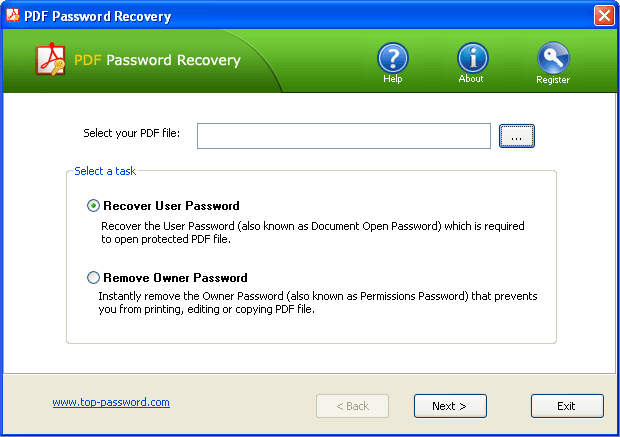Click the "Register" text label below icon
The height and width of the screenshot is (437, 620).
(x=553, y=80)
